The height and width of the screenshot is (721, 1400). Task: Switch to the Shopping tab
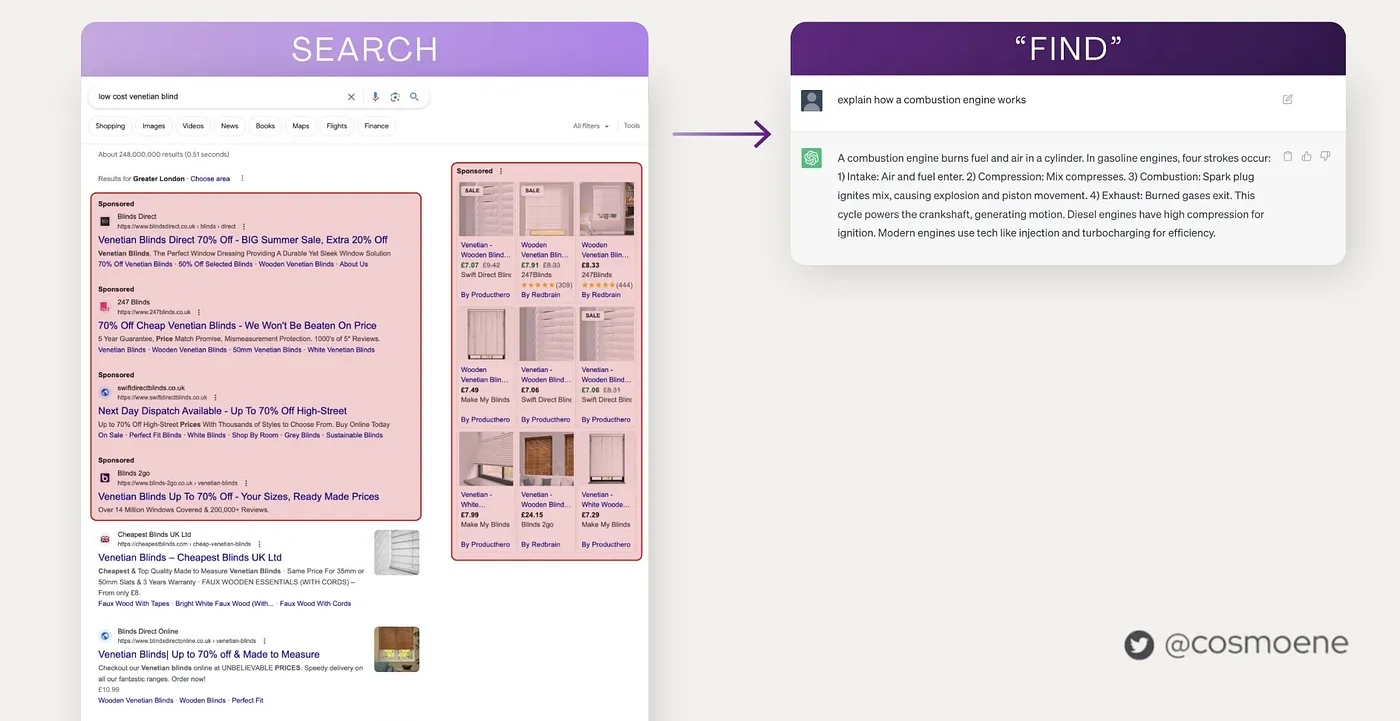click(x=110, y=126)
